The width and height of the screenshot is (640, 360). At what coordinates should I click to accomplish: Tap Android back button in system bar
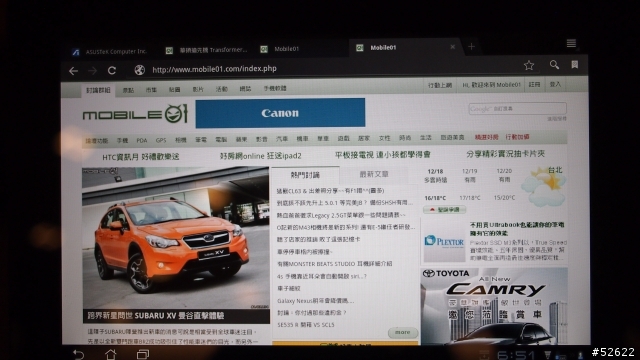pyautogui.click(x=78, y=354)
